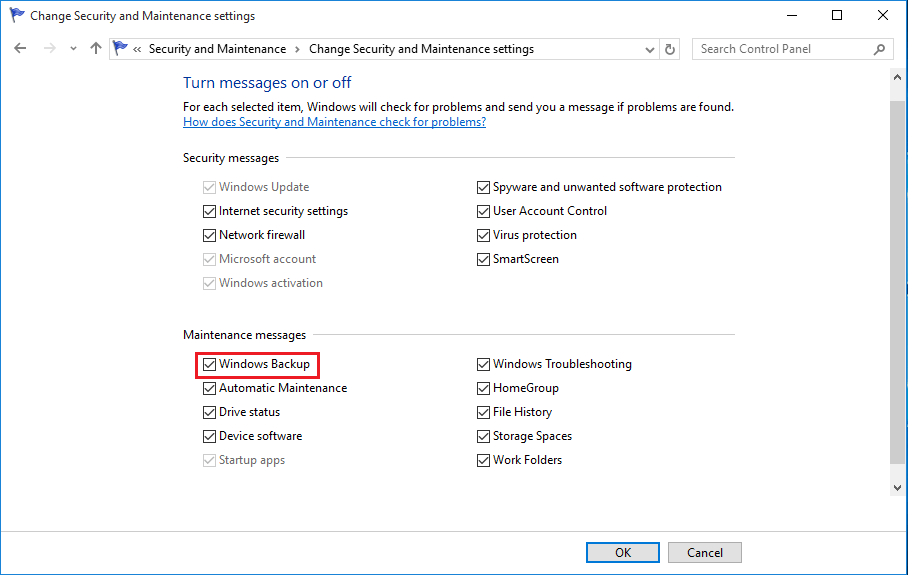Click the refresh icon in address bar
Screen dimensions: 908x575
click(670, 49)
